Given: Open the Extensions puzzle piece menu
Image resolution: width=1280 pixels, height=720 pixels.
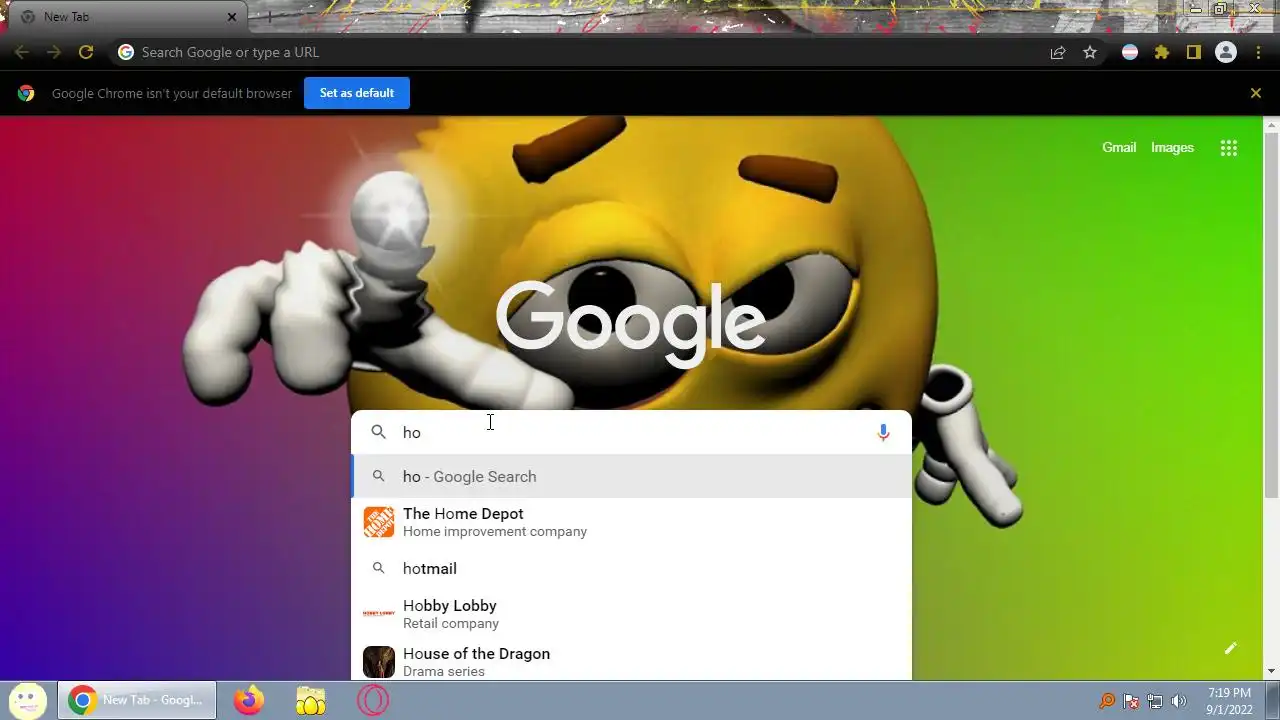Looking at the screenshot, I should 1162,52.
